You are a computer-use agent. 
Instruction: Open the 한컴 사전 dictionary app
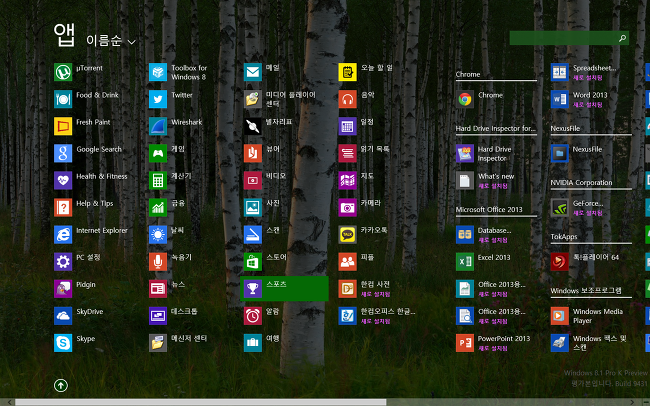347,289
